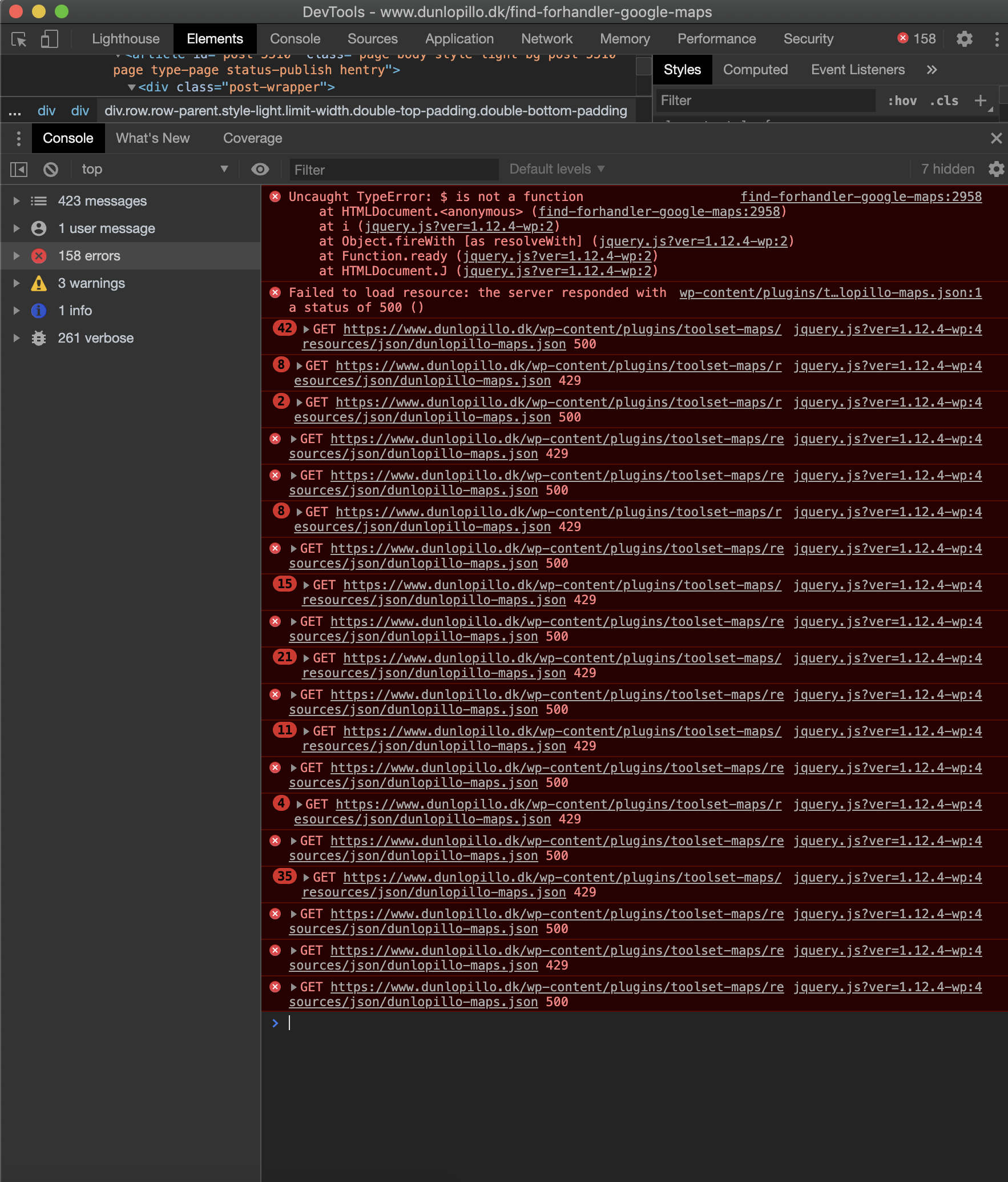
Task: Show more Styles pane tabs with chevrons
Action: pyautogui.click(x=932, y=70)
